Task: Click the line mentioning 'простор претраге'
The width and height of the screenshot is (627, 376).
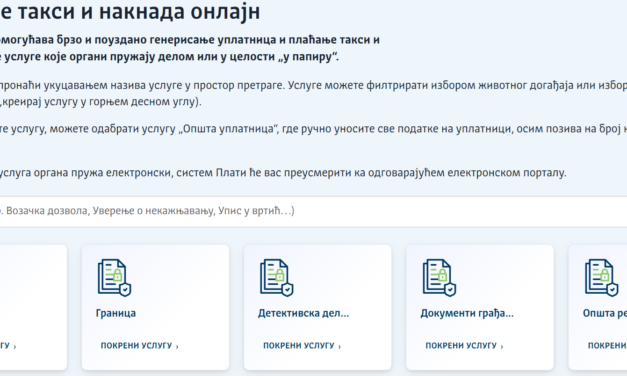Action: [314, 85]
